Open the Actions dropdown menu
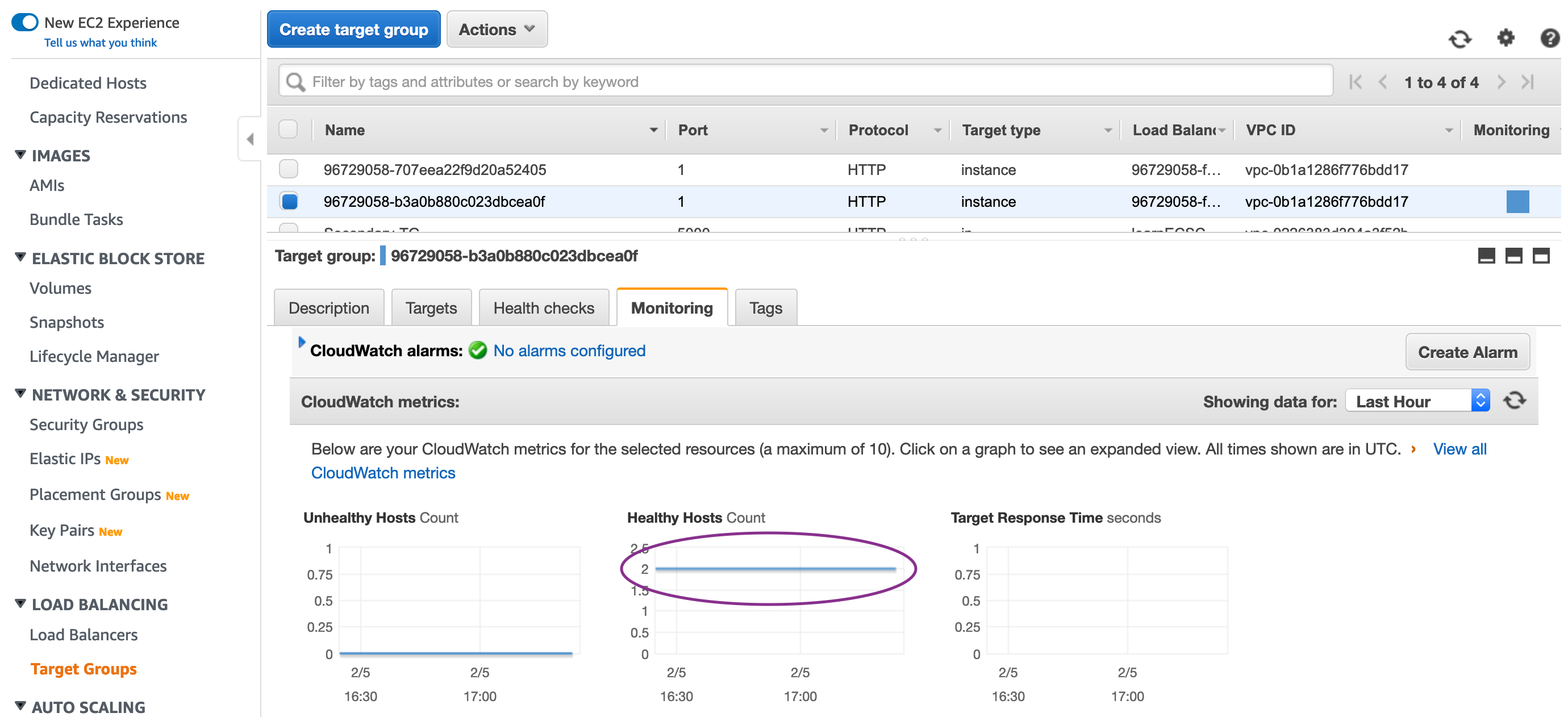 tap(497, 29)
